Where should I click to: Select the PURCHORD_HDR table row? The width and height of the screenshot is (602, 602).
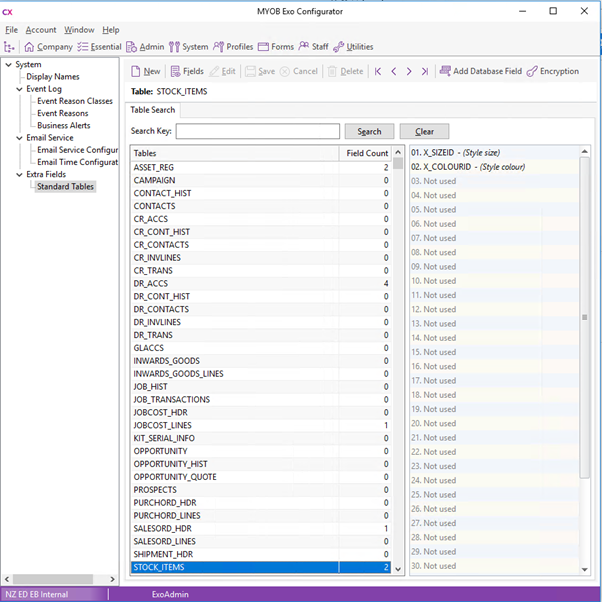(261, 503)
